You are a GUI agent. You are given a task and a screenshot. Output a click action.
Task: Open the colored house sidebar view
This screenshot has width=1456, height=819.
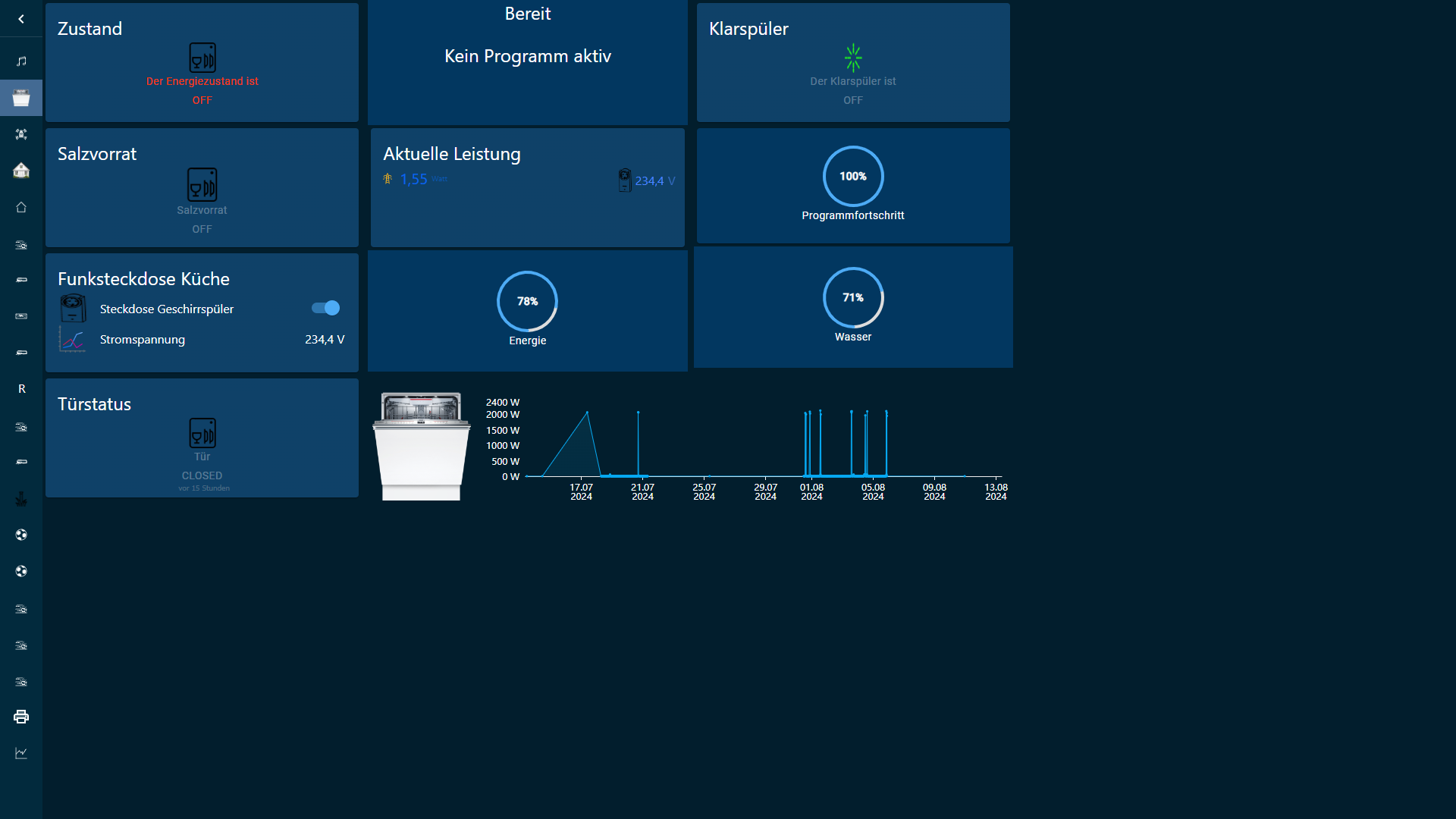click(x=21, y=171)
